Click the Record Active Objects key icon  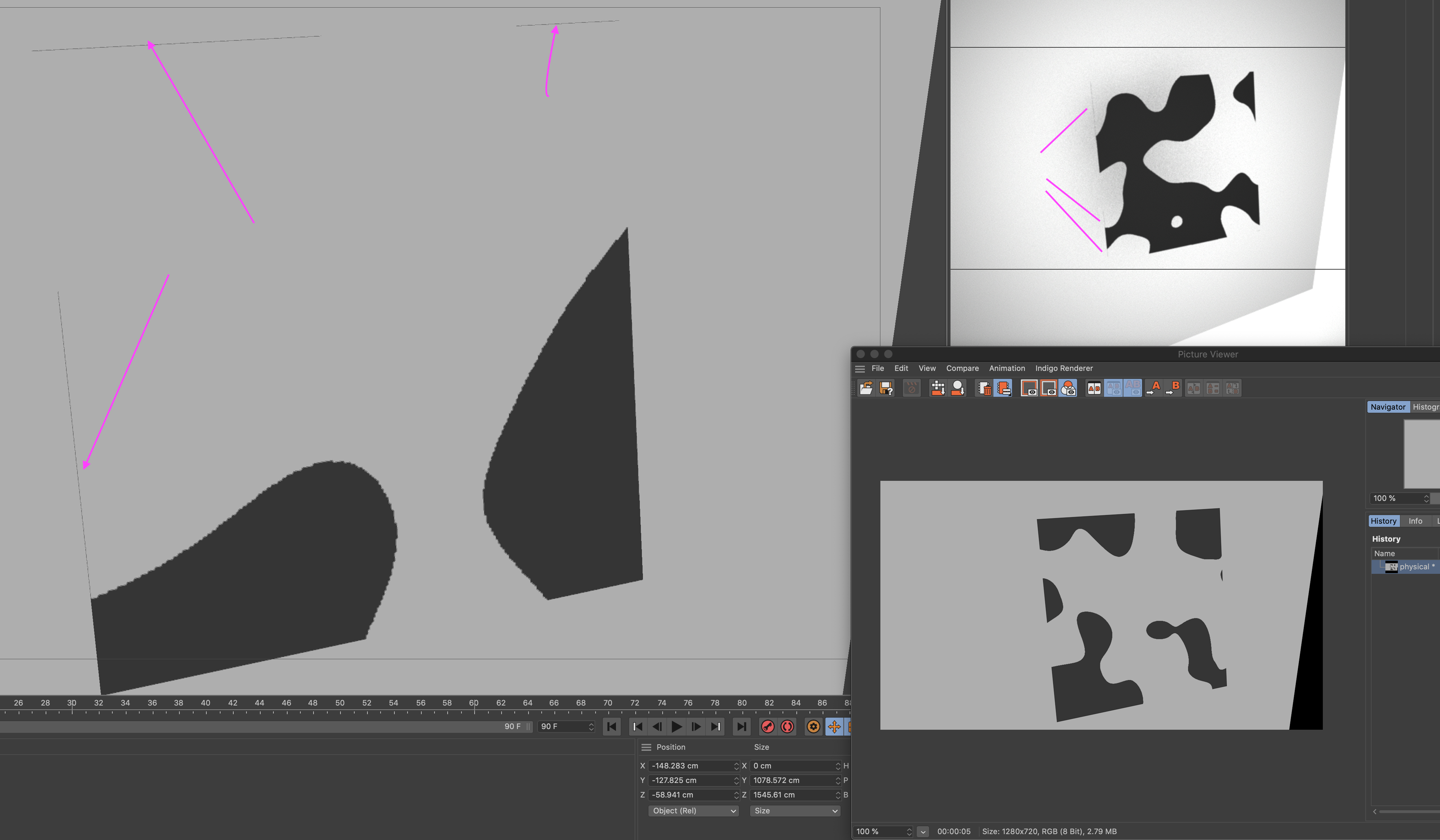click(768, 726)
